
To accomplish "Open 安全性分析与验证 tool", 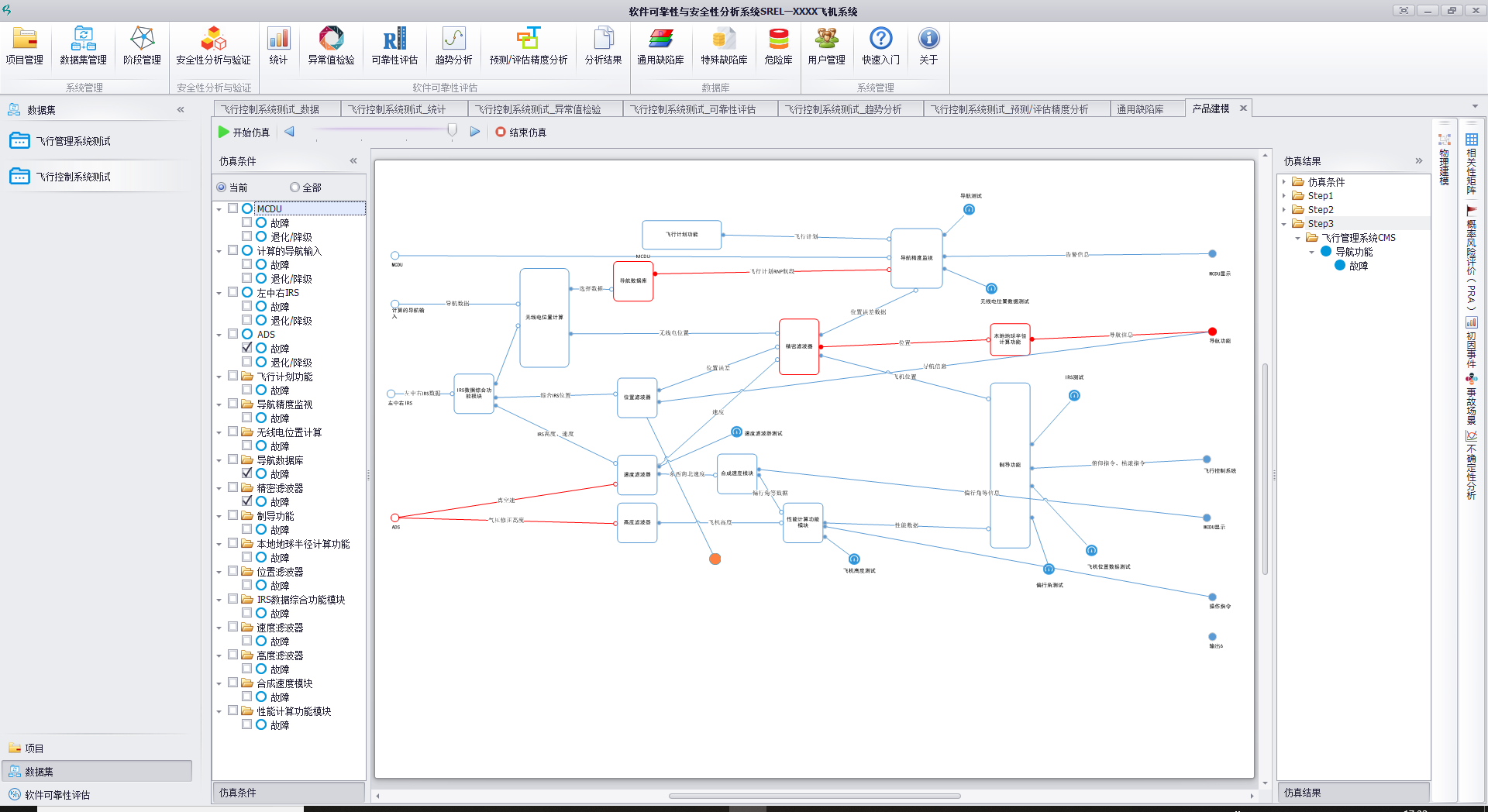I will [x=213, y=46].
